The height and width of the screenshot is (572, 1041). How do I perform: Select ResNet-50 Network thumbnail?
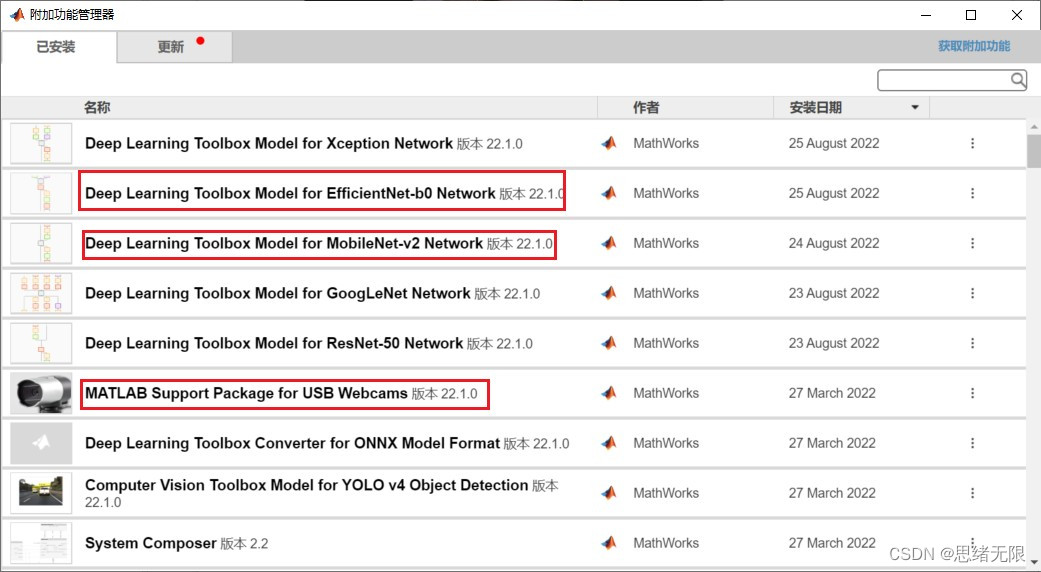[x=41, y=343]
